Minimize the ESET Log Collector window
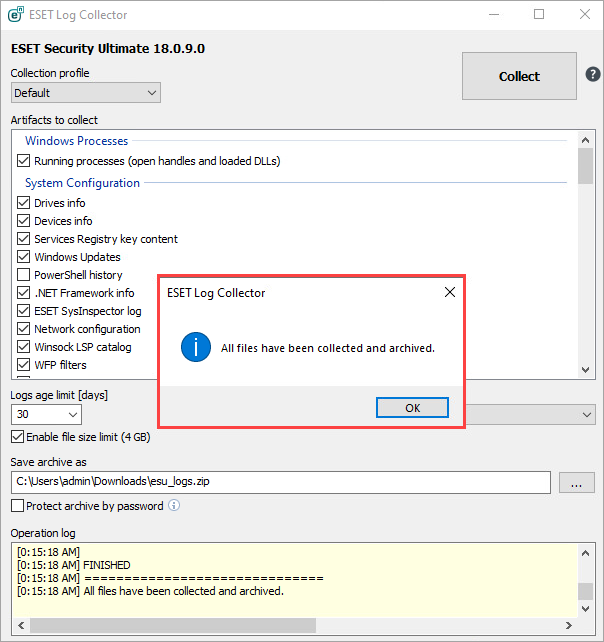Viewport: 604px width, 642px height. click(x=494, y=14)
